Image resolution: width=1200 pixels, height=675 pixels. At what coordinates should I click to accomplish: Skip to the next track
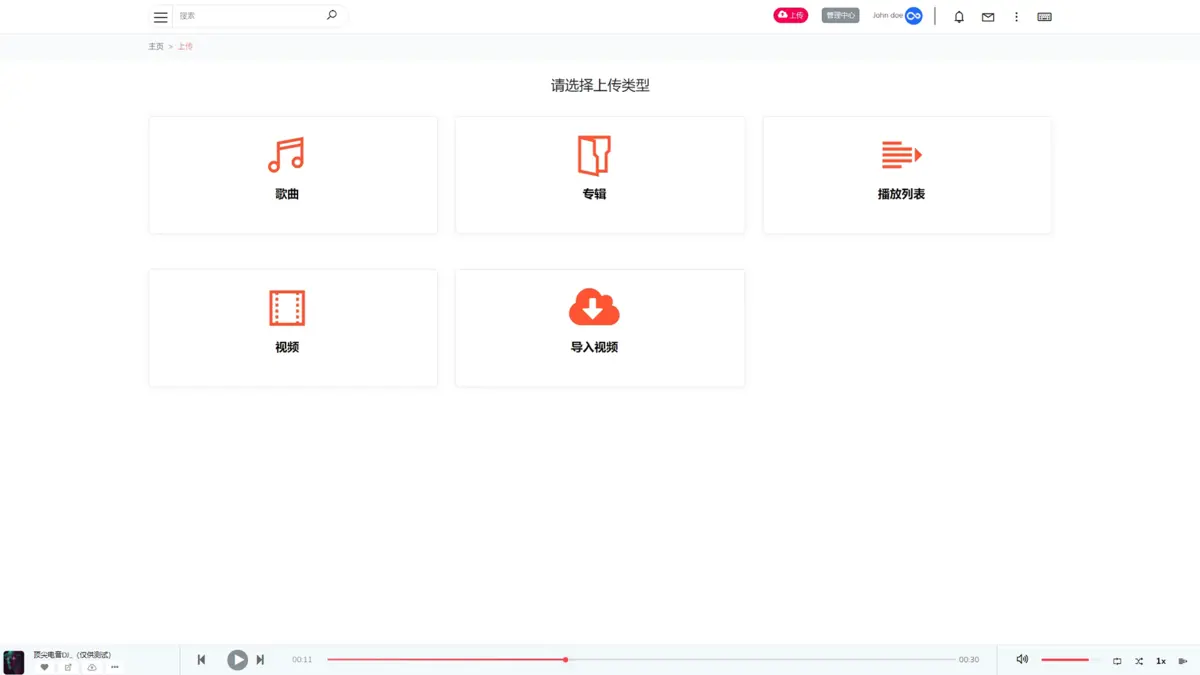click(260, 660)
